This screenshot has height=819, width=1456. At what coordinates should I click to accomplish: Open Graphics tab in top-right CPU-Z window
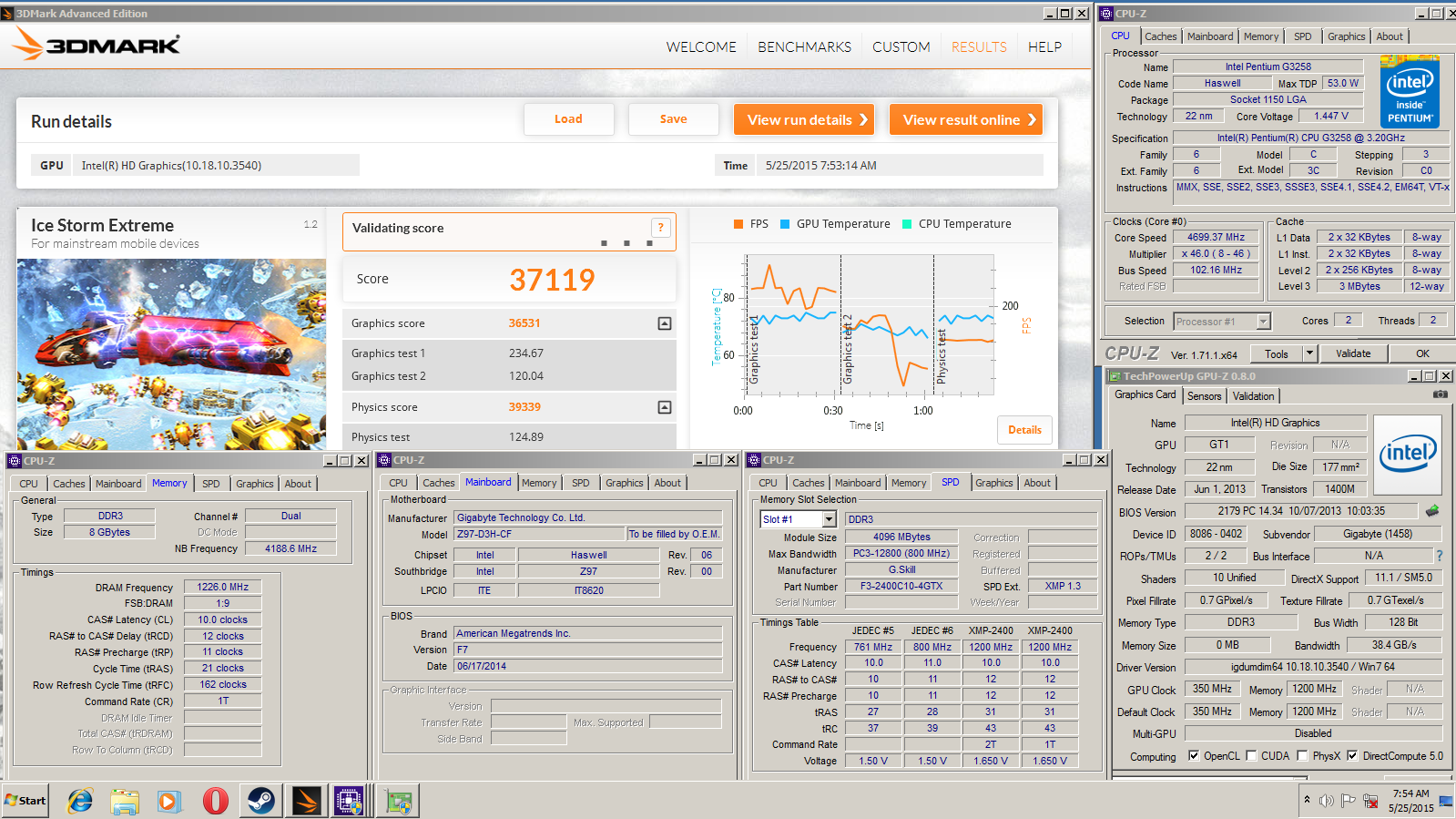coord(1346,36)
